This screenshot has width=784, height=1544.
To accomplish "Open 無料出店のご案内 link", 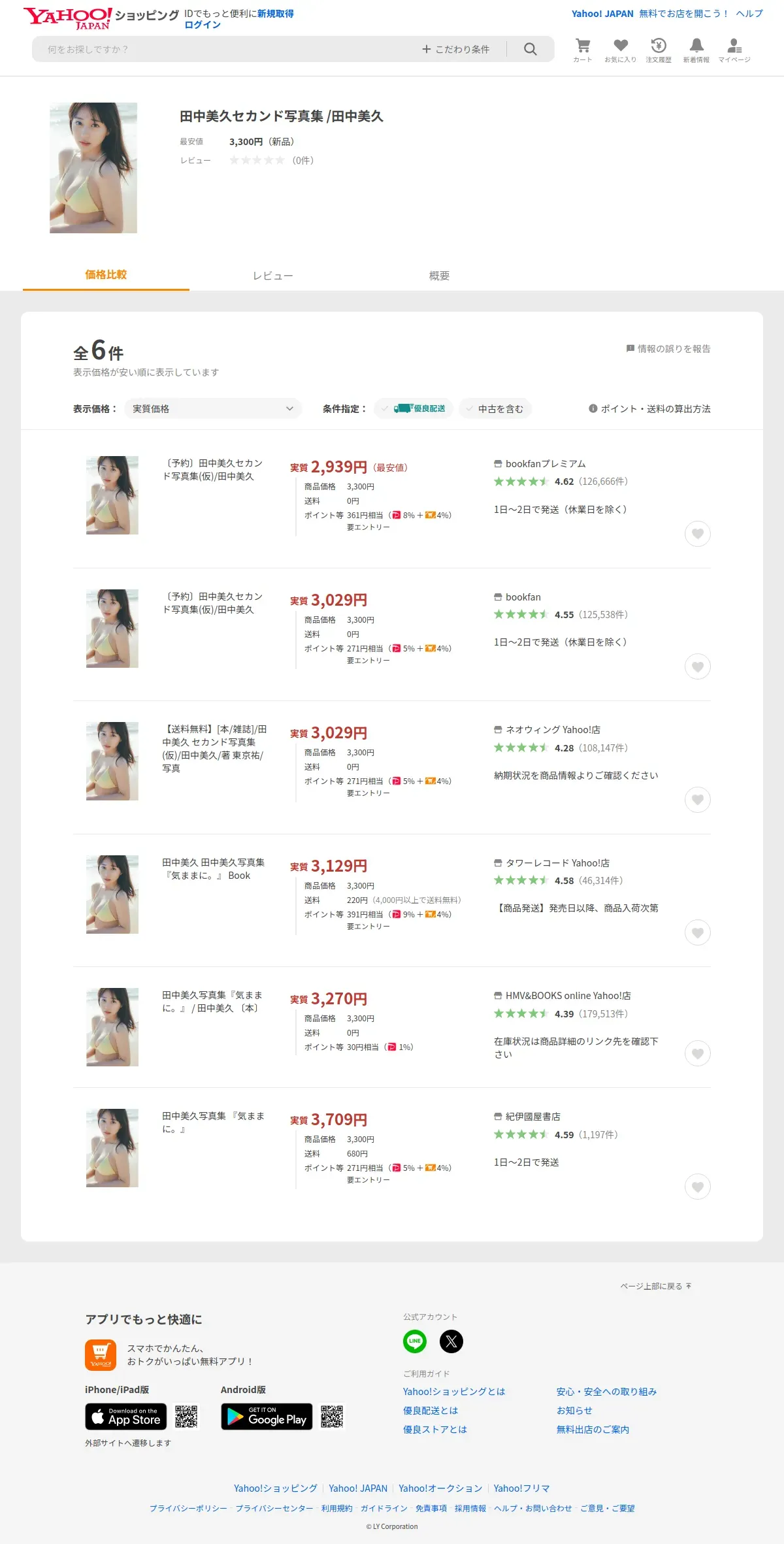I will pyautogui.click(x=593, y=1430).
